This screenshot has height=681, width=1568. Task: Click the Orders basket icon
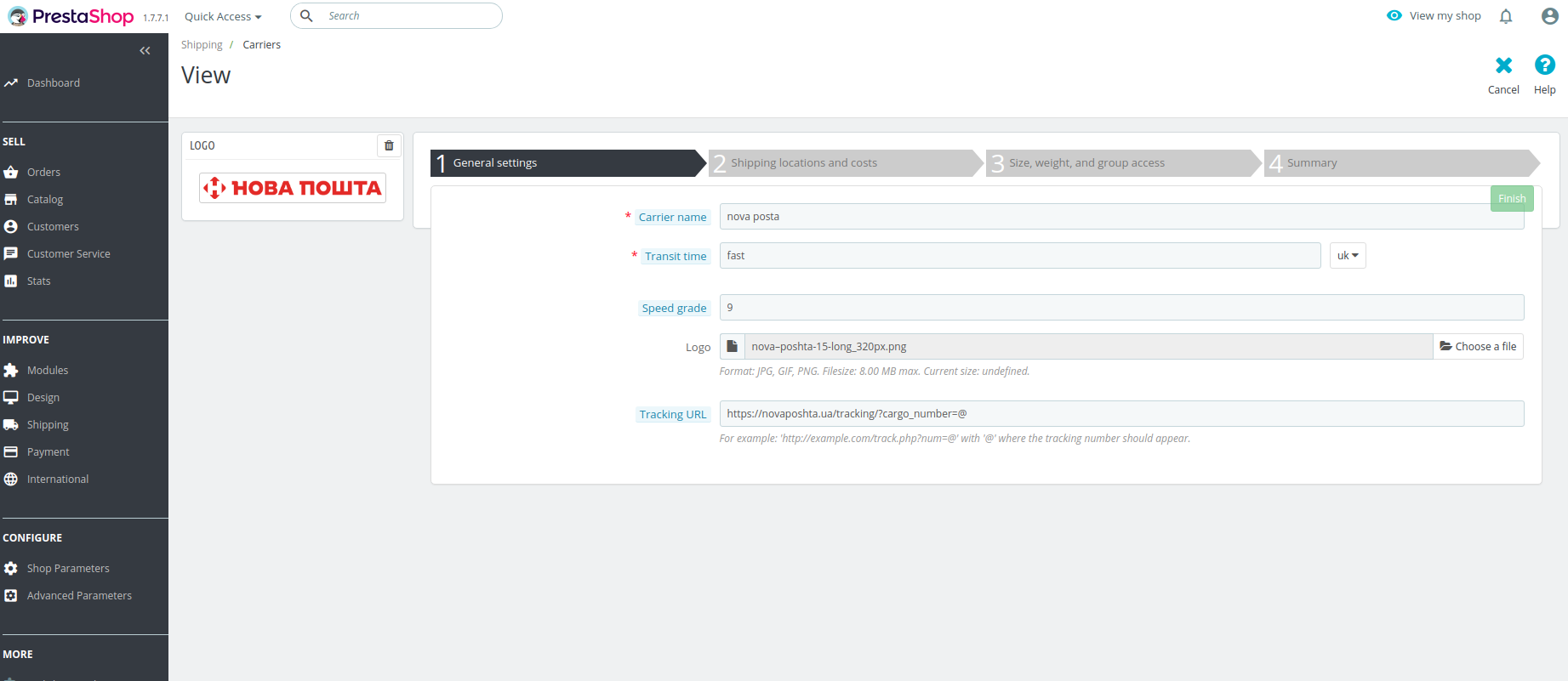coord(10,173)
